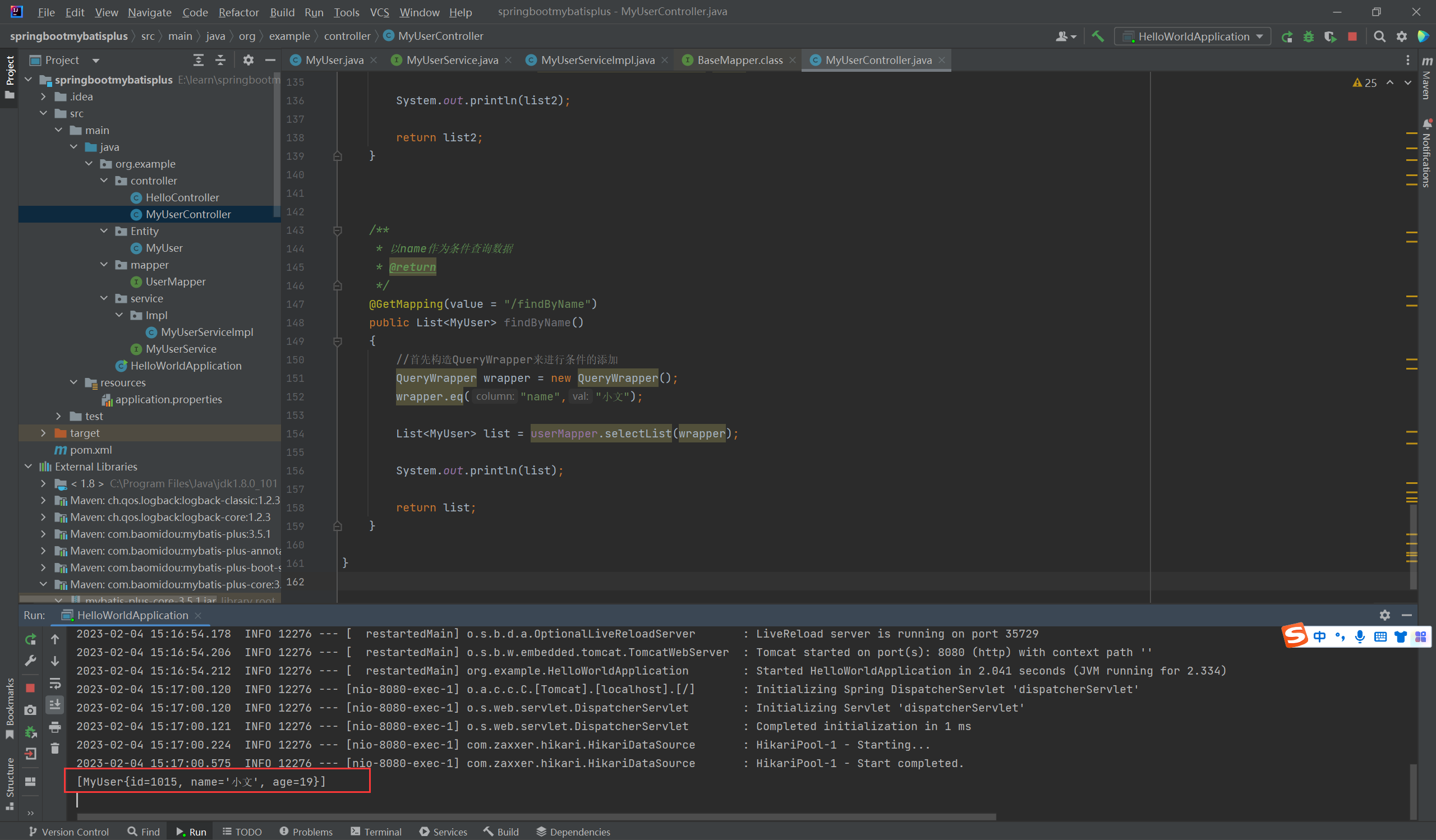Image resolution: width=1436 pixels, height=840 pixels.
Task: Open HelloWorldApplication run configuration dropdown
Action: [x=1193, y=36]
